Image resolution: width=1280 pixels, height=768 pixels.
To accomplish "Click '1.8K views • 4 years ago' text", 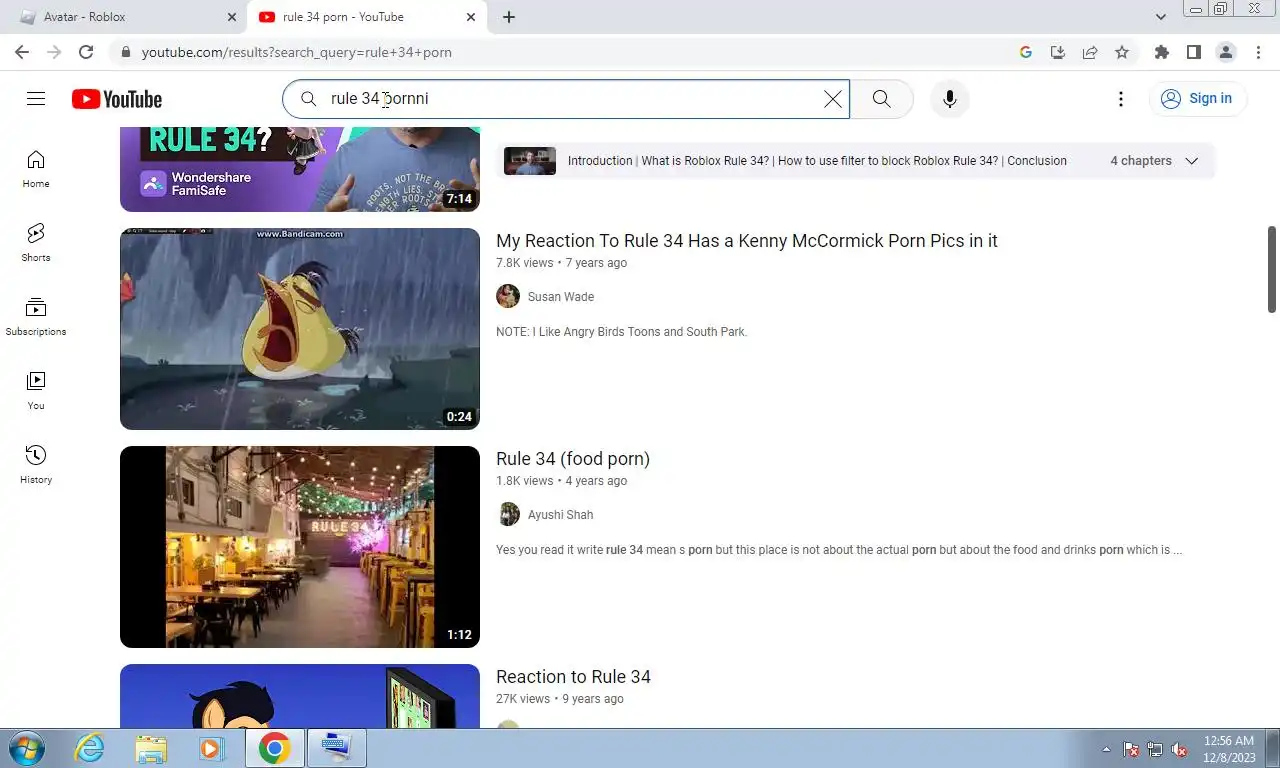I will (561, 481).
